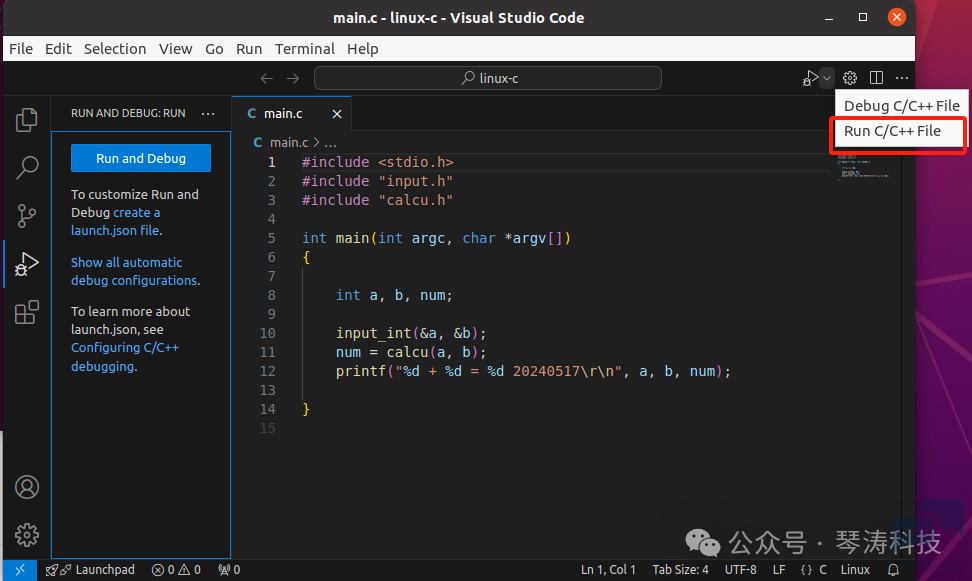This screenshot has width=972, height=581.
Task: Click the Debug C/C++ File play icon
Action: [x=810, y=78]
